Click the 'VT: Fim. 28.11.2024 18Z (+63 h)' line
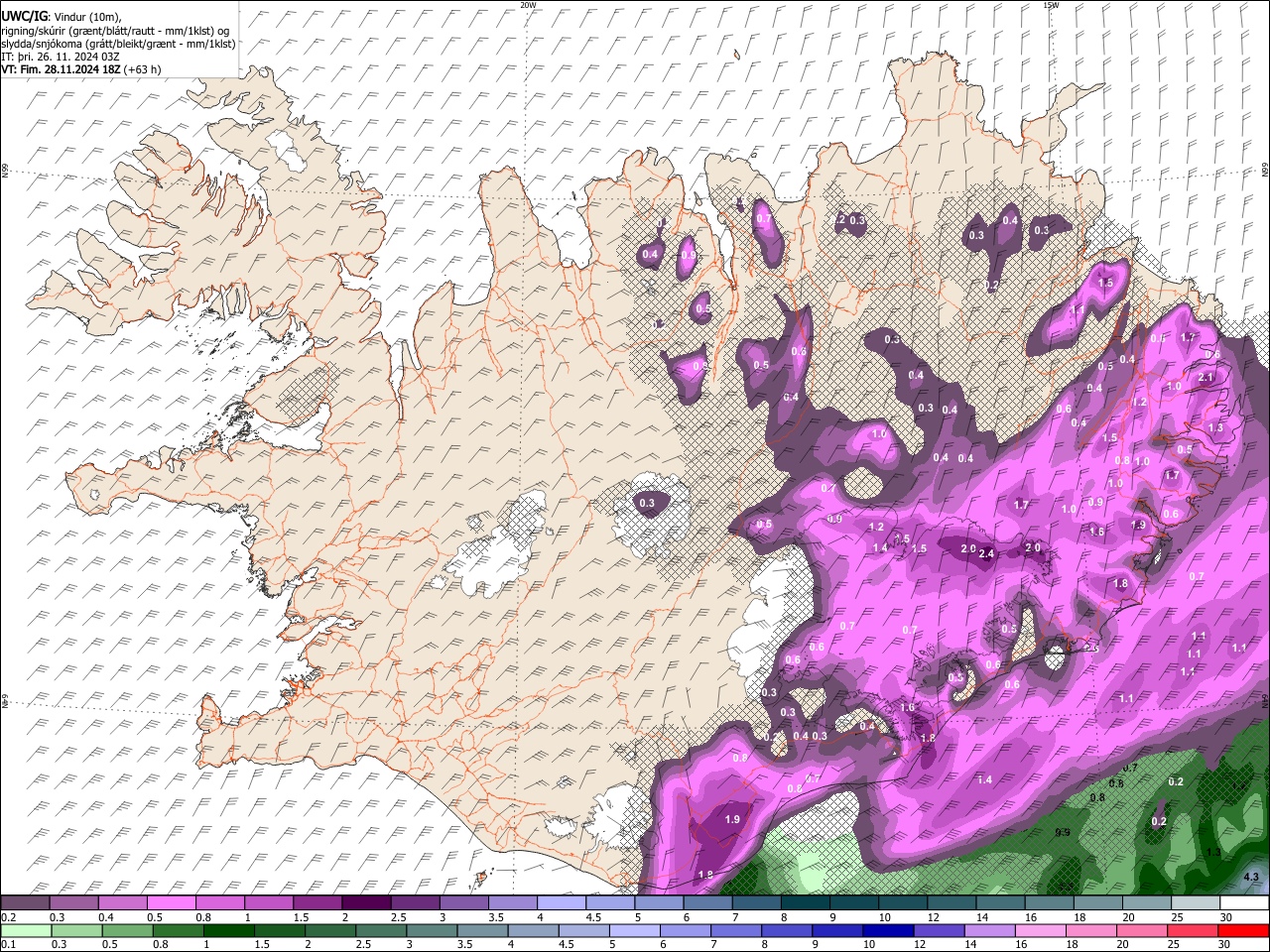 point(81,69)
